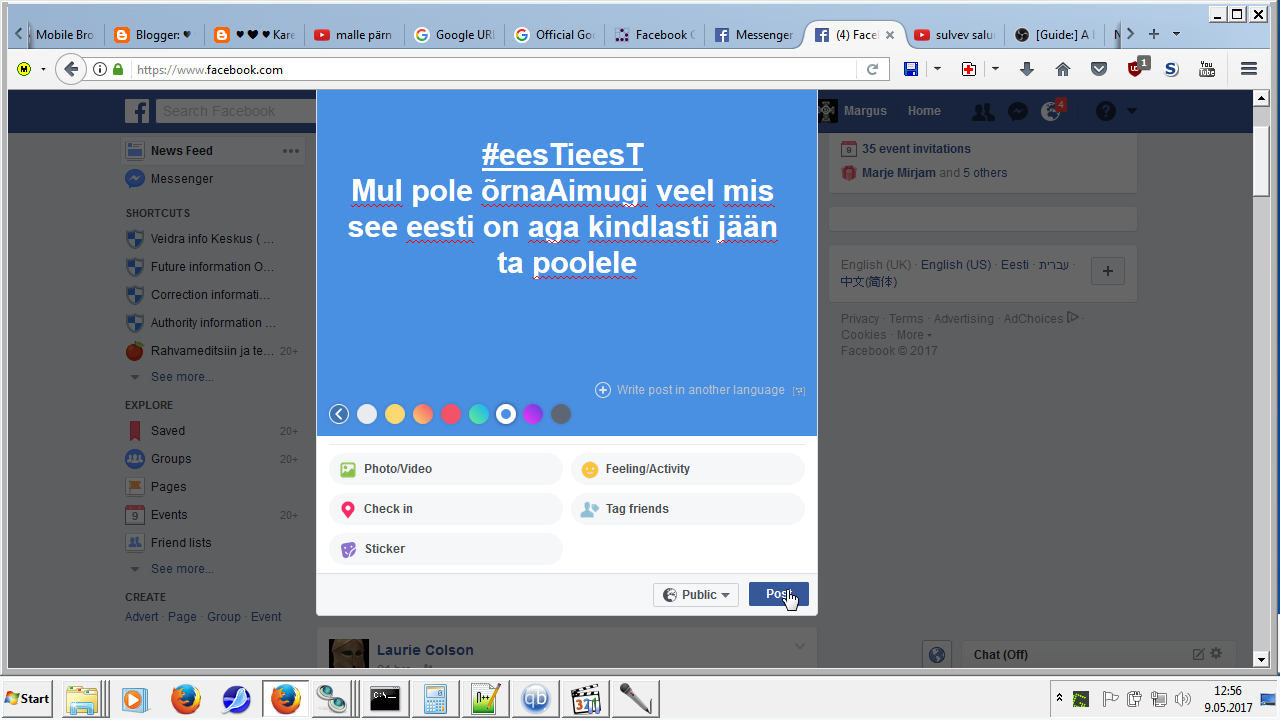Switch to the Messenger browser tab
The height and width of the screenshot is (720, 1280).
point(754,34)
